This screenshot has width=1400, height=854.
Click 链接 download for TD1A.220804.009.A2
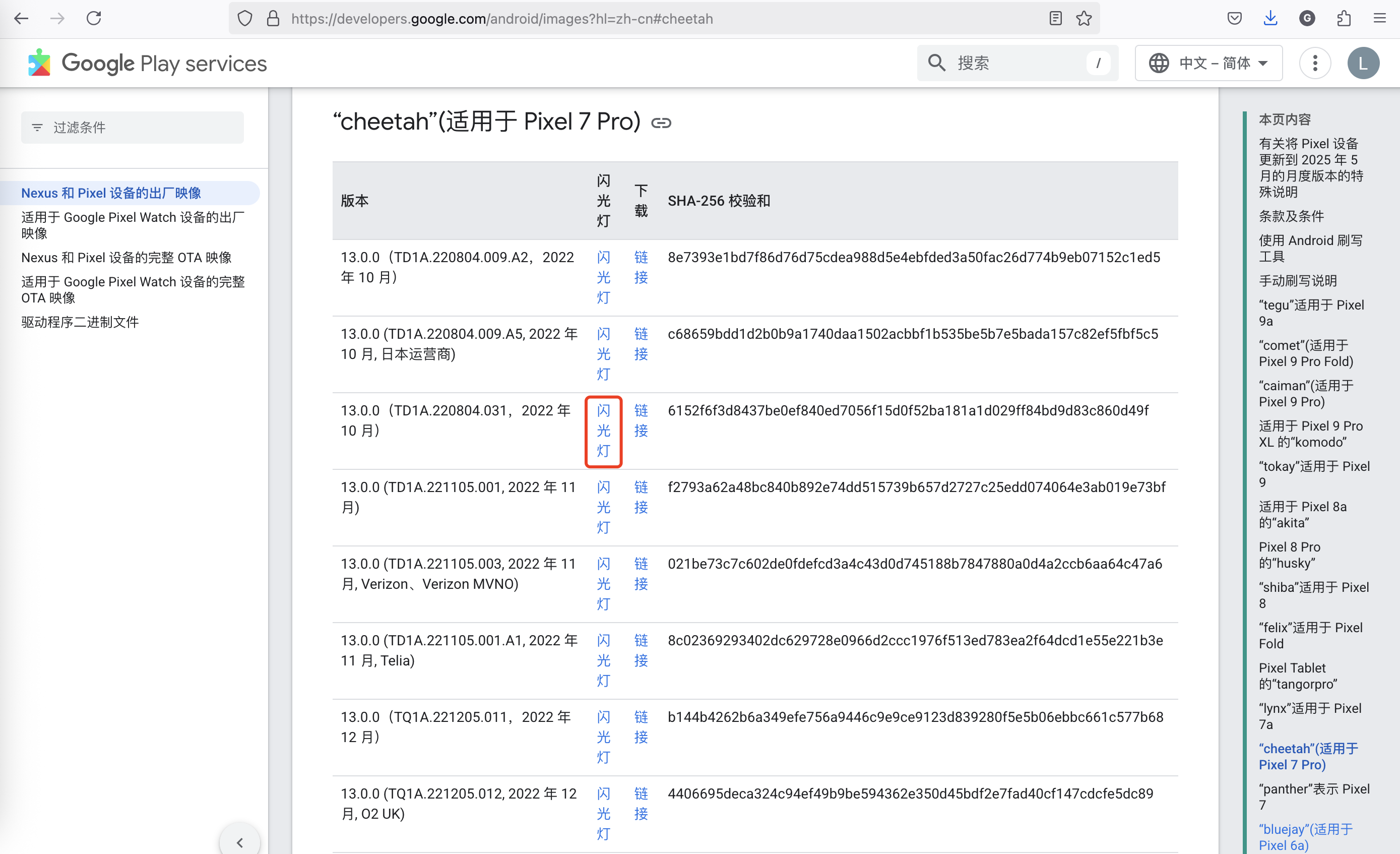click(641, 267)
